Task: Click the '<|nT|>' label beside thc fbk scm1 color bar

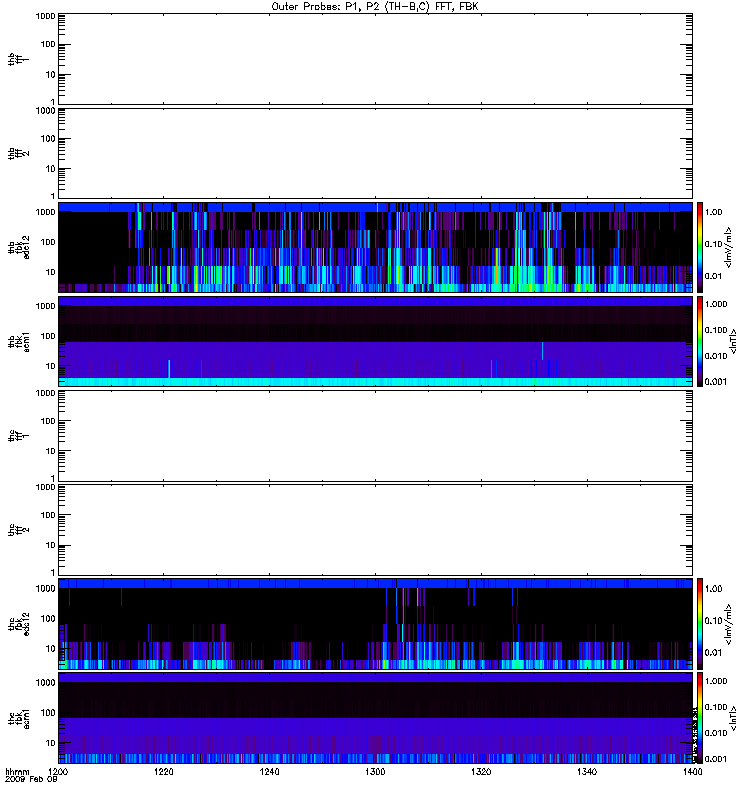Action: click(733, 718)
